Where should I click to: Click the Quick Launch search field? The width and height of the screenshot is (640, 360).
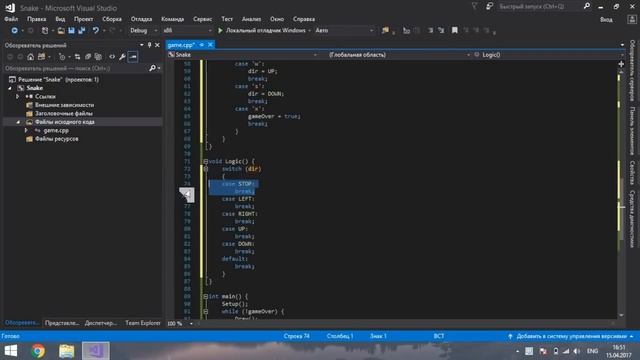pos(539,7)
